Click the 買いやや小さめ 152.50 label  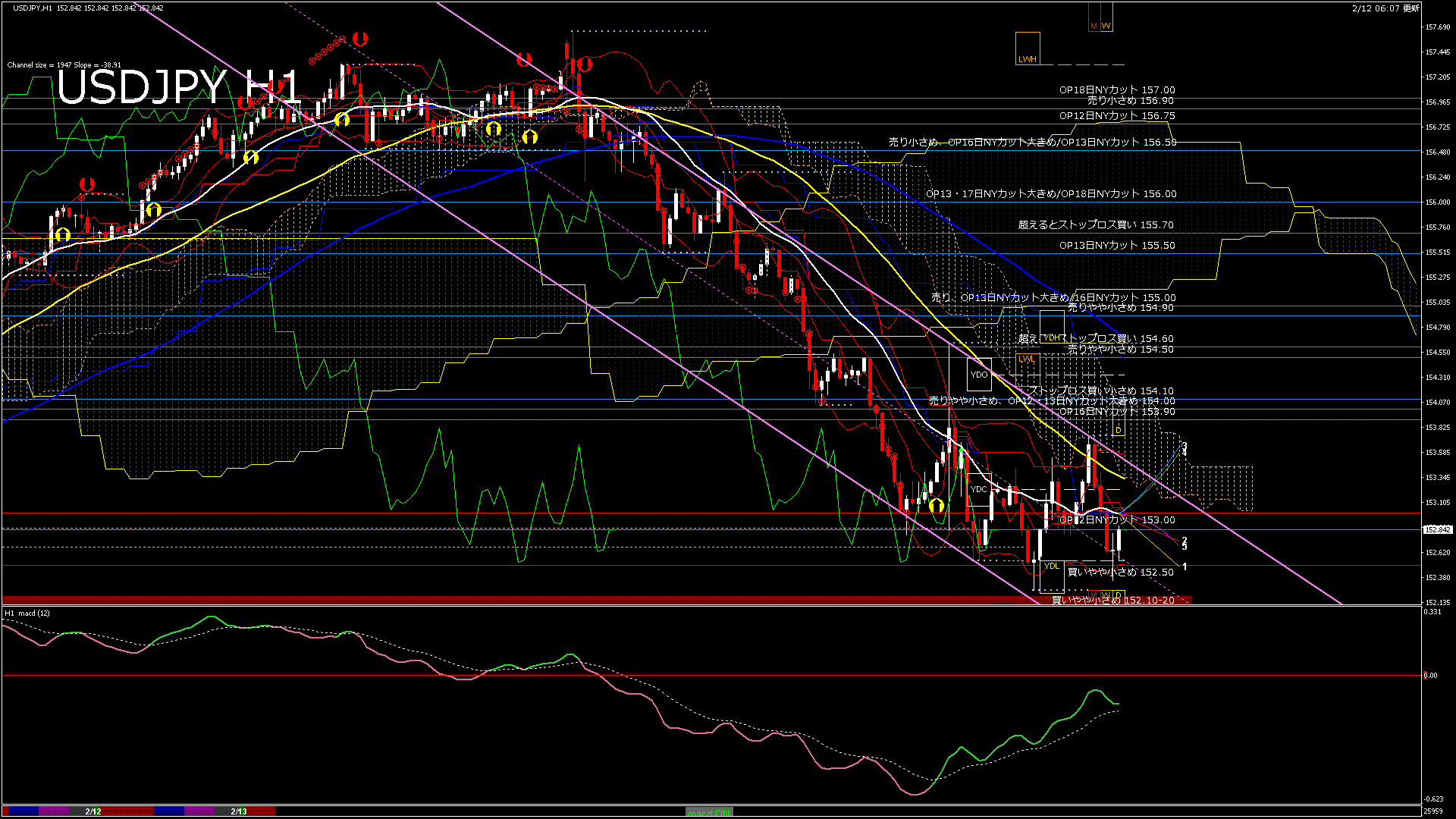coord(1120,572)
